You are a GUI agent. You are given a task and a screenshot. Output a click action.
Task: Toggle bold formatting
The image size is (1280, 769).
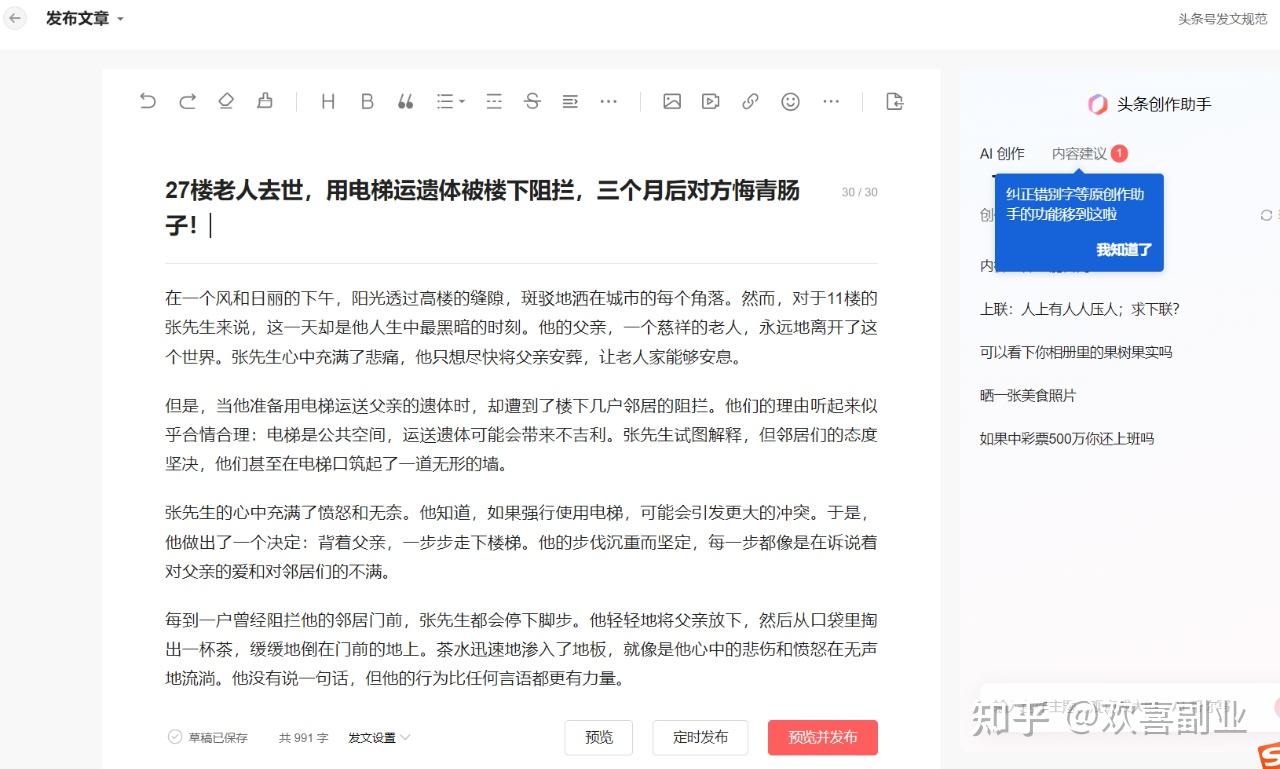[367, 101]
